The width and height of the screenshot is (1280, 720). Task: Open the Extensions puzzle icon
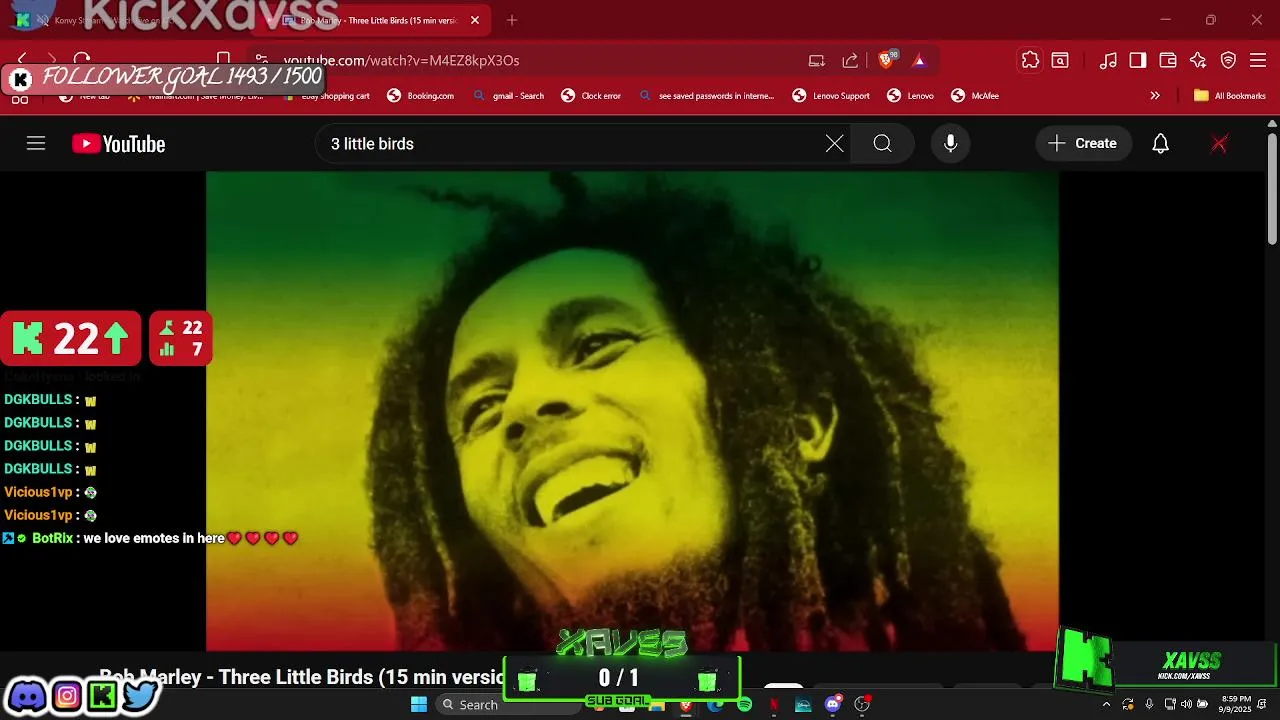[1030, 60]
